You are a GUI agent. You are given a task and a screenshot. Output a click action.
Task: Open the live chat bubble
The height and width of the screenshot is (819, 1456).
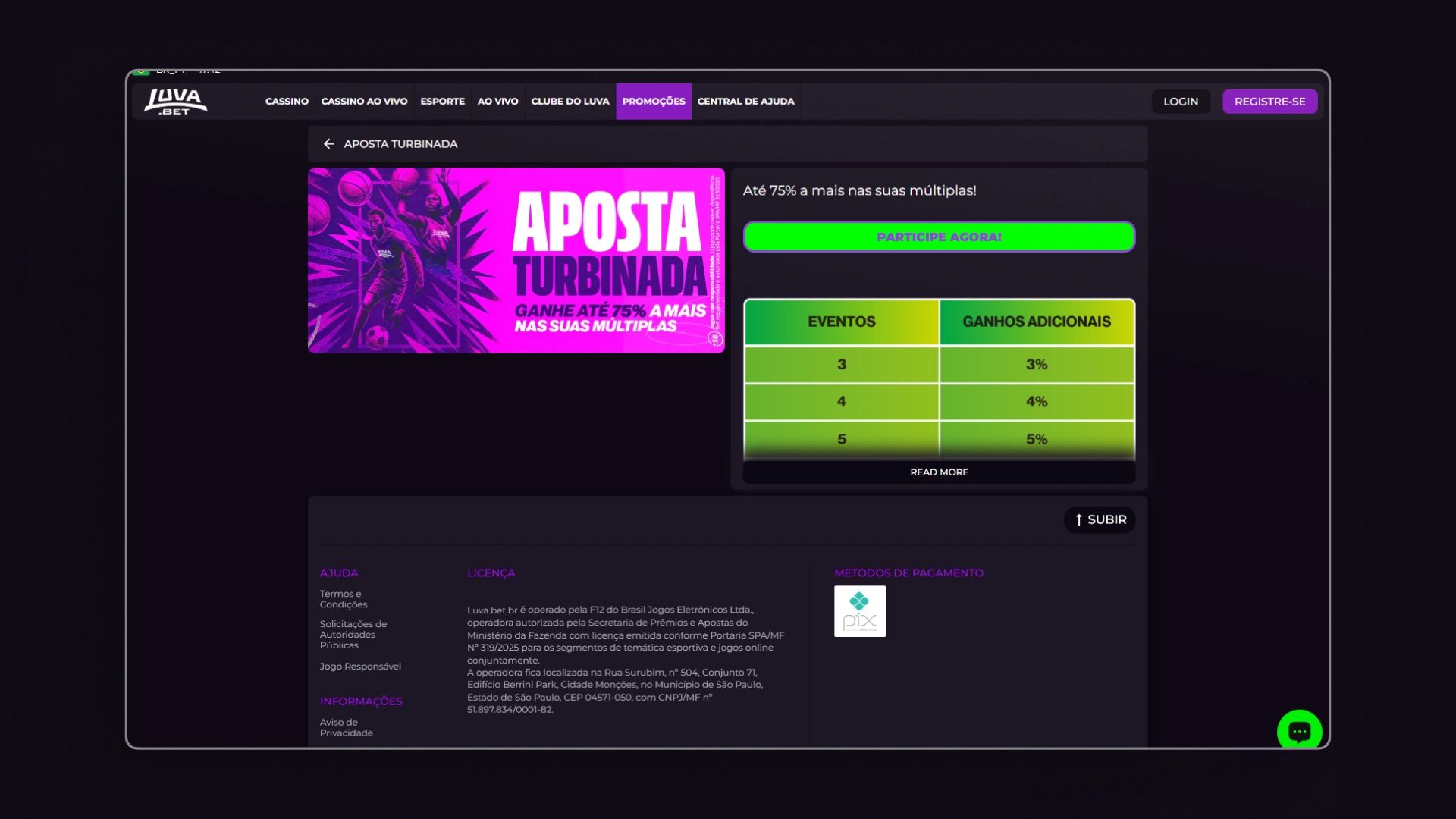click(x=1299, y=730)
